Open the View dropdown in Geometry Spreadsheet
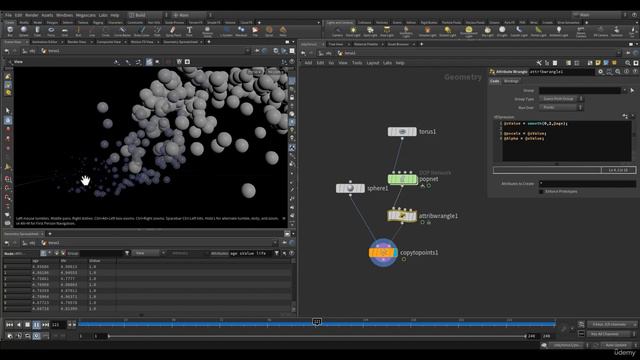Image resolution: width=640 pixels, height=360 pixels. [149, 253]
